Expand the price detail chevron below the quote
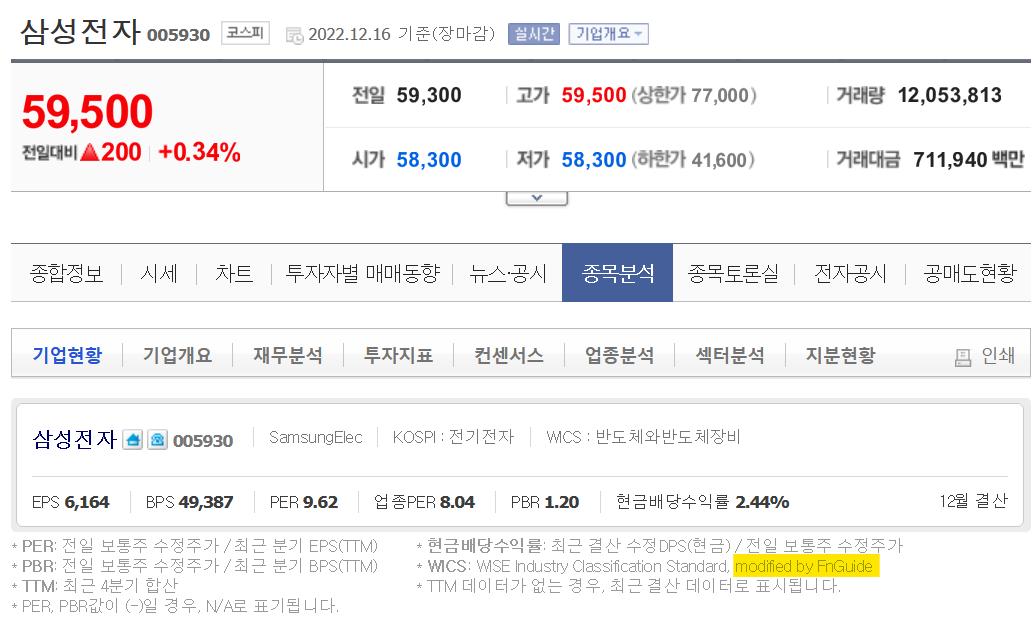 [537, 198]
